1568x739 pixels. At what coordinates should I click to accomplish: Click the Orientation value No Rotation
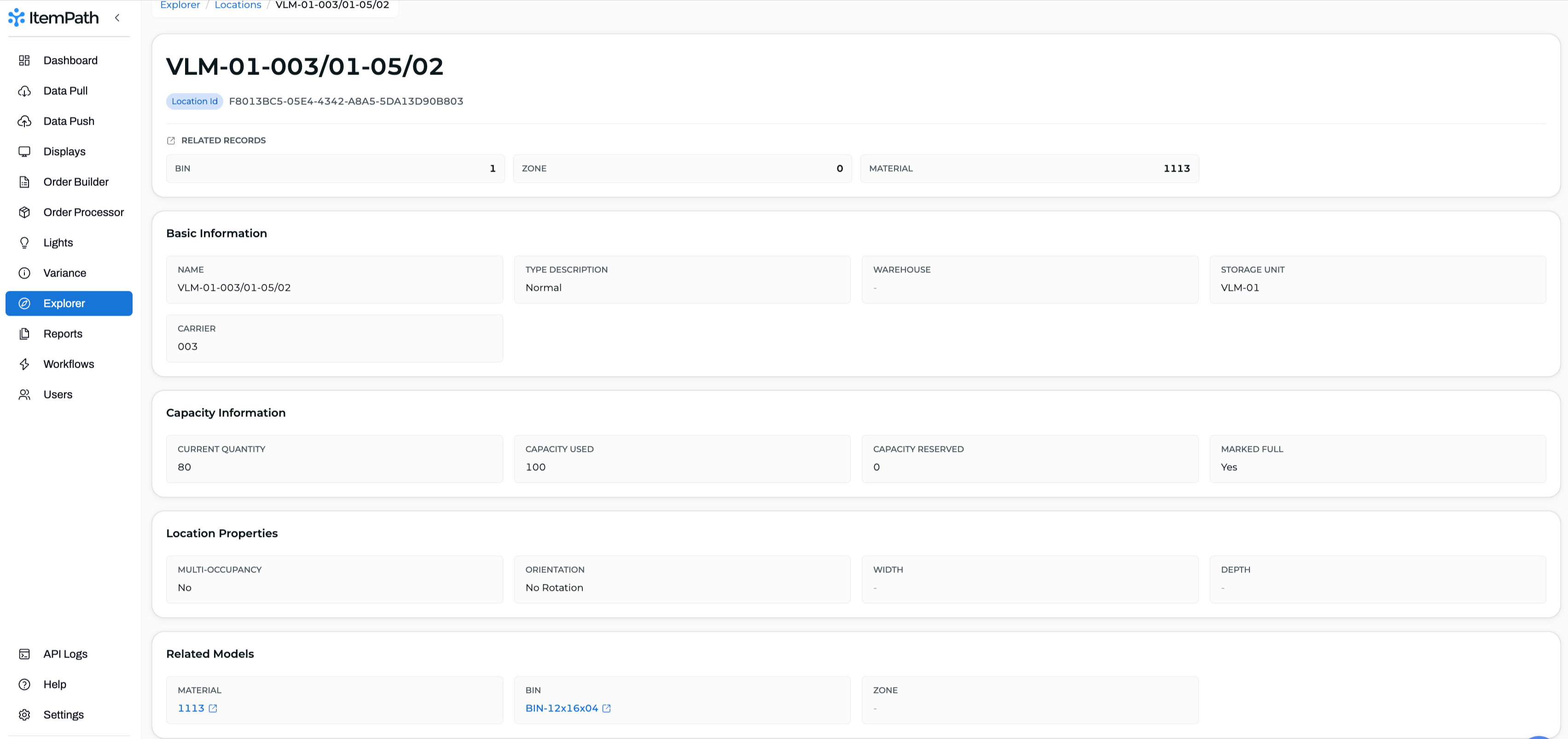(555, 588)
